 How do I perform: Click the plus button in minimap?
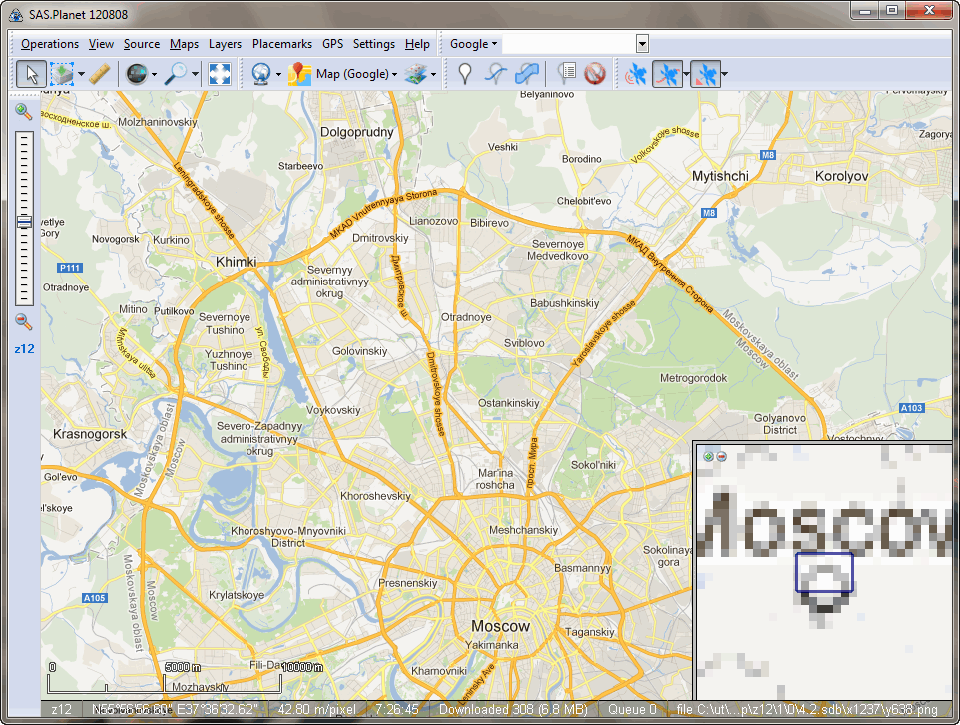(x=708, y=457)
